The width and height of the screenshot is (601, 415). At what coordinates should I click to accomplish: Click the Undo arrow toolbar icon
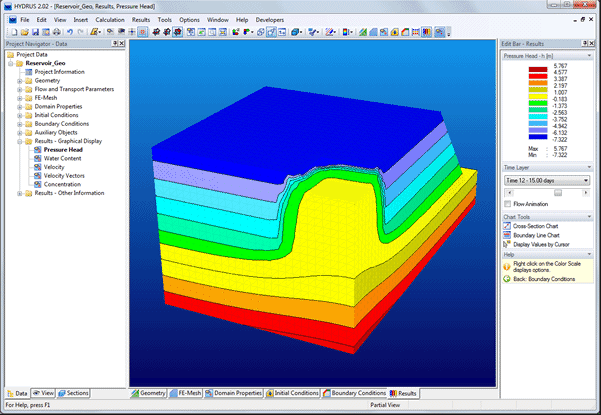pos(70,32)
